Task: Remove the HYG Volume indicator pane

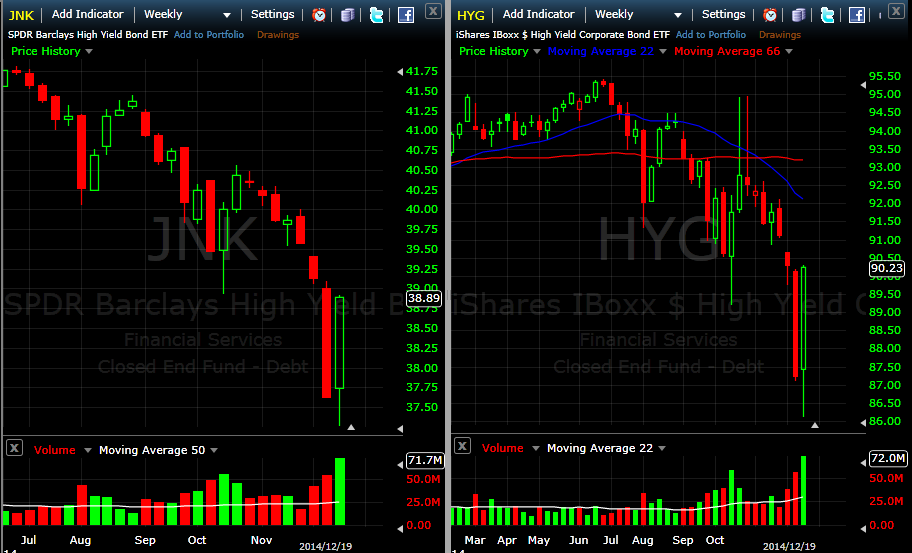Action: point(462,446)
